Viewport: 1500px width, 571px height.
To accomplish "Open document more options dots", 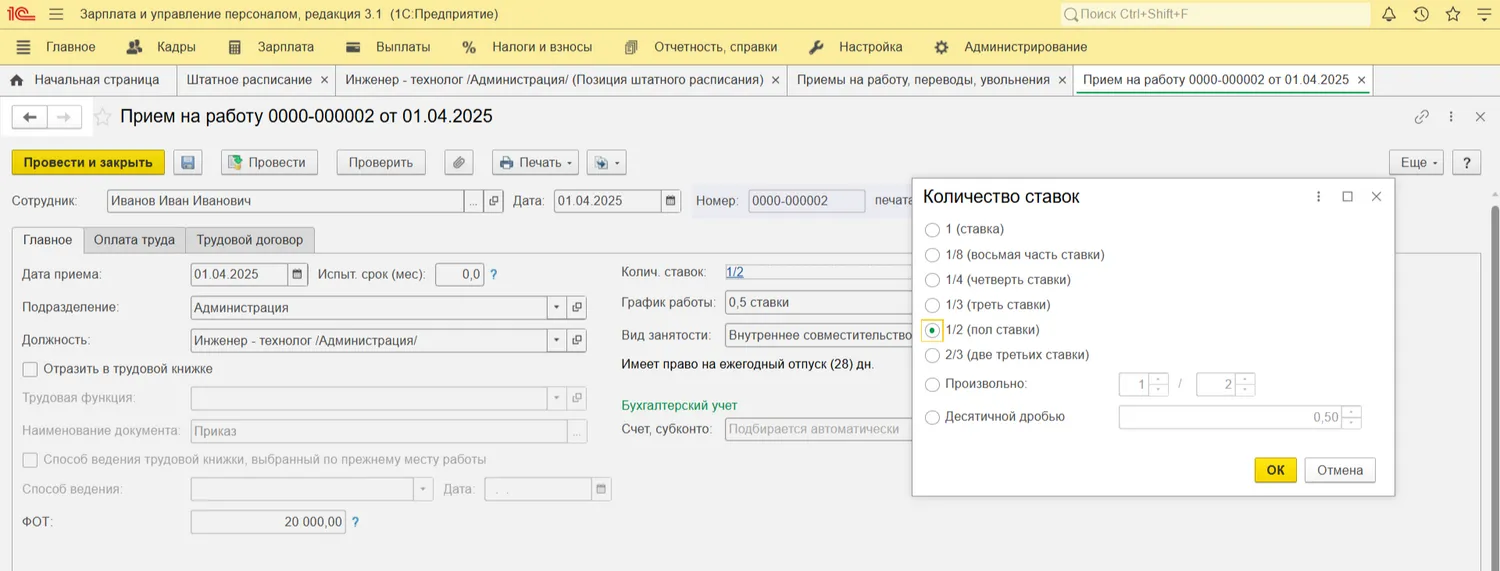I will coord(1451,117).
